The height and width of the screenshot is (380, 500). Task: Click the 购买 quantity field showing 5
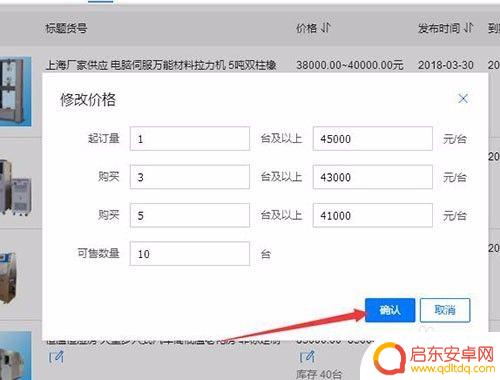point(190,215)
